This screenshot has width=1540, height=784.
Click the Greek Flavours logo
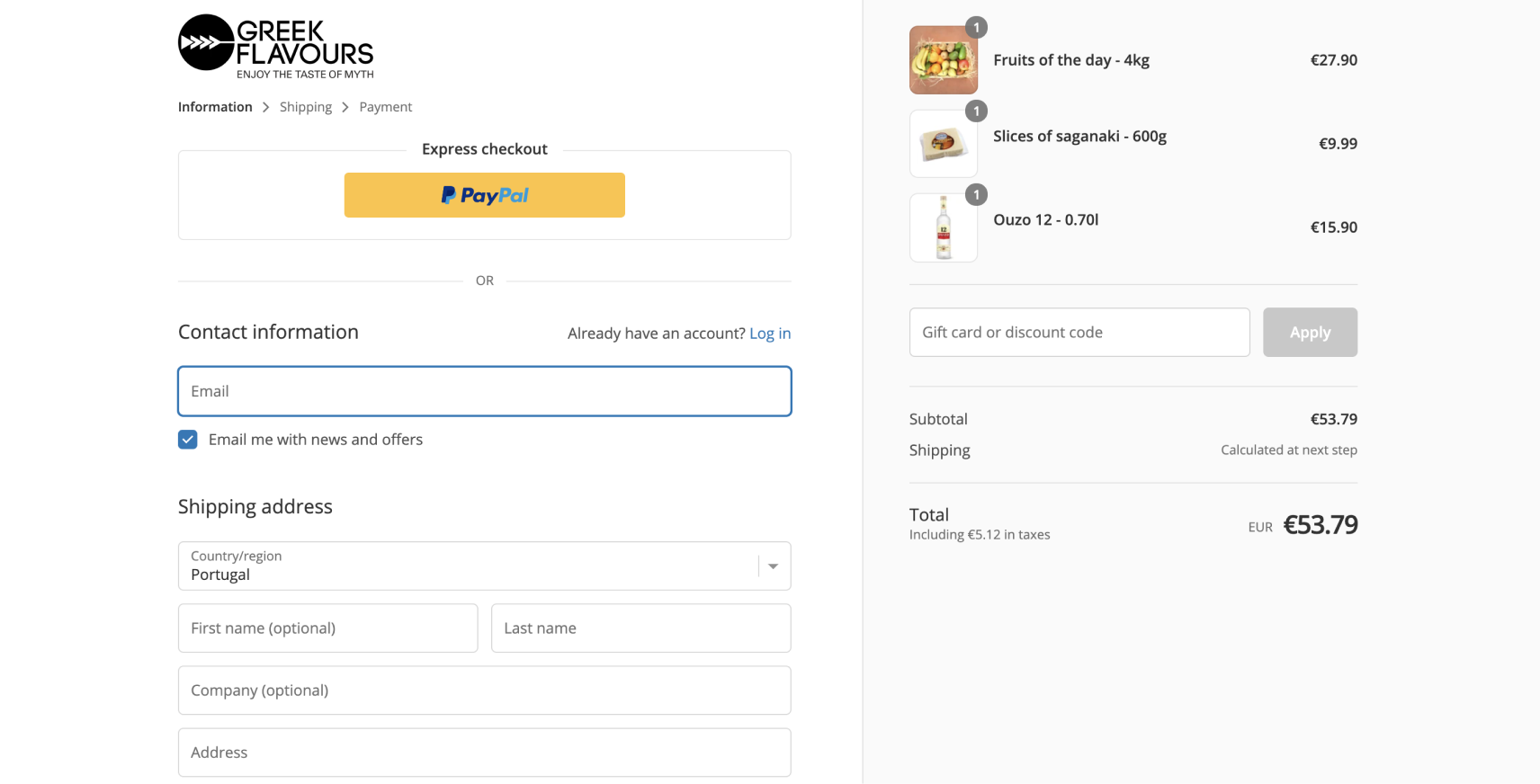pos(275,47)
